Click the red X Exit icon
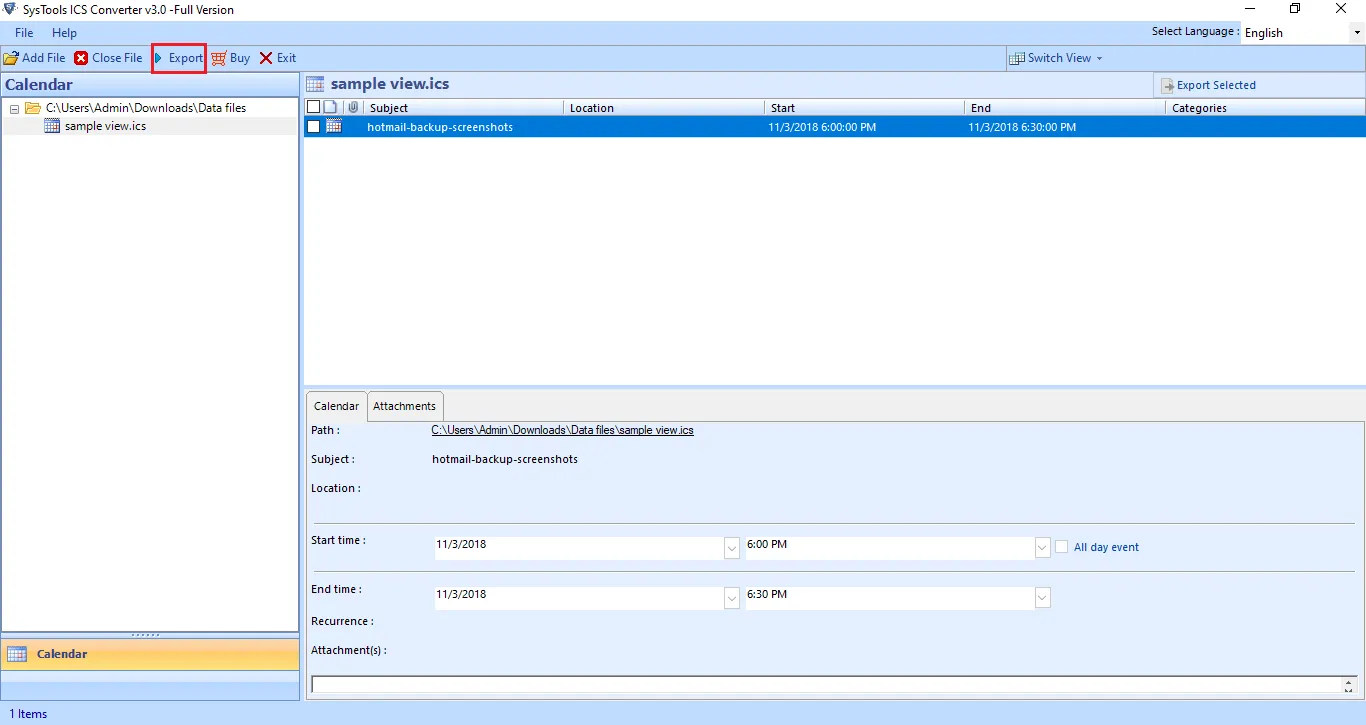This screenshot has height=725, width=1366. 266,58
